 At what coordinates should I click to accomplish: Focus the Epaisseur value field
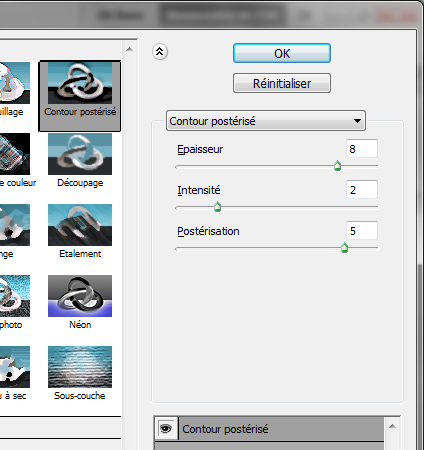pyautogui.click(x=362, y=149)
